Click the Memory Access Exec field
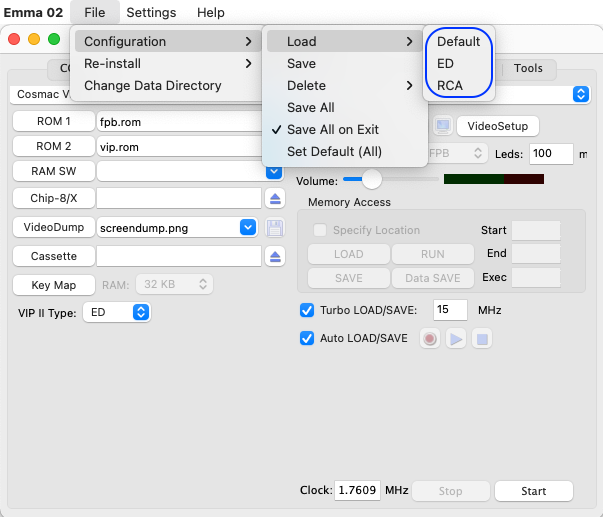Viewport: 603px width, 517px height. pyautogui.click(x=536, y=277)
